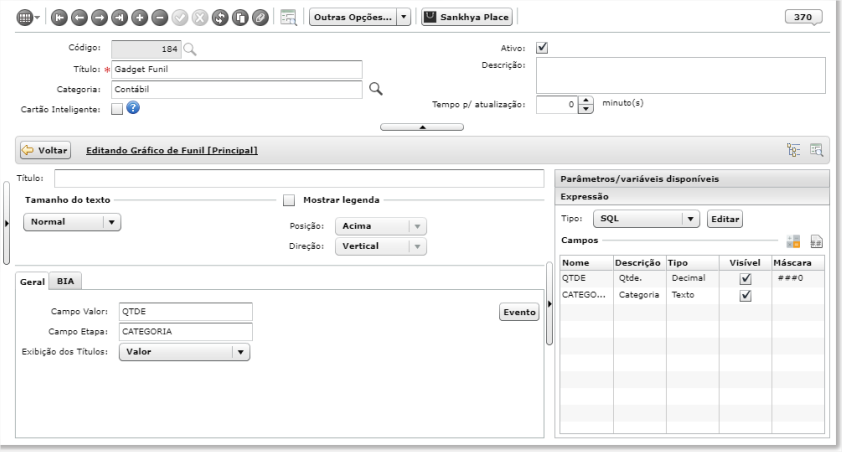Click the Expressão section header
This screenshot has width=842, height=452.
692,196
